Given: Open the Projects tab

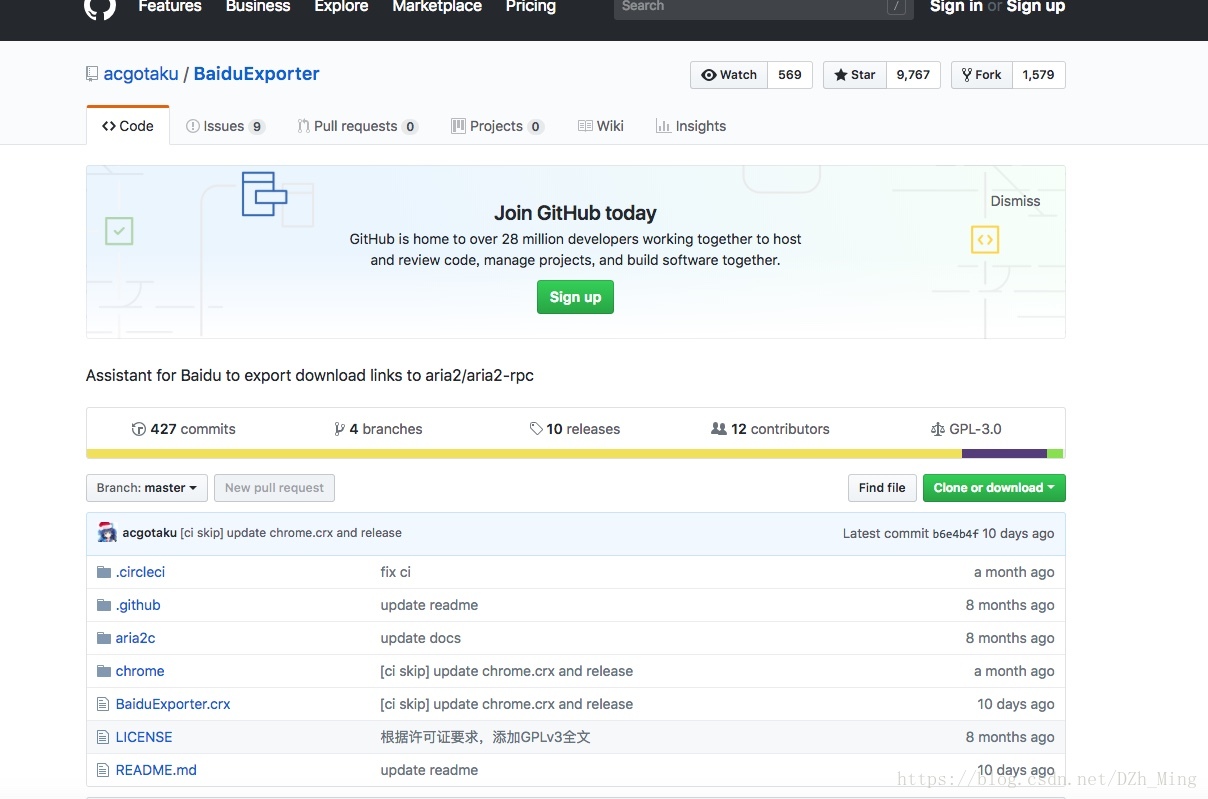Looking at the screenshot, I should pyautogui.click(x=497, y=126).
